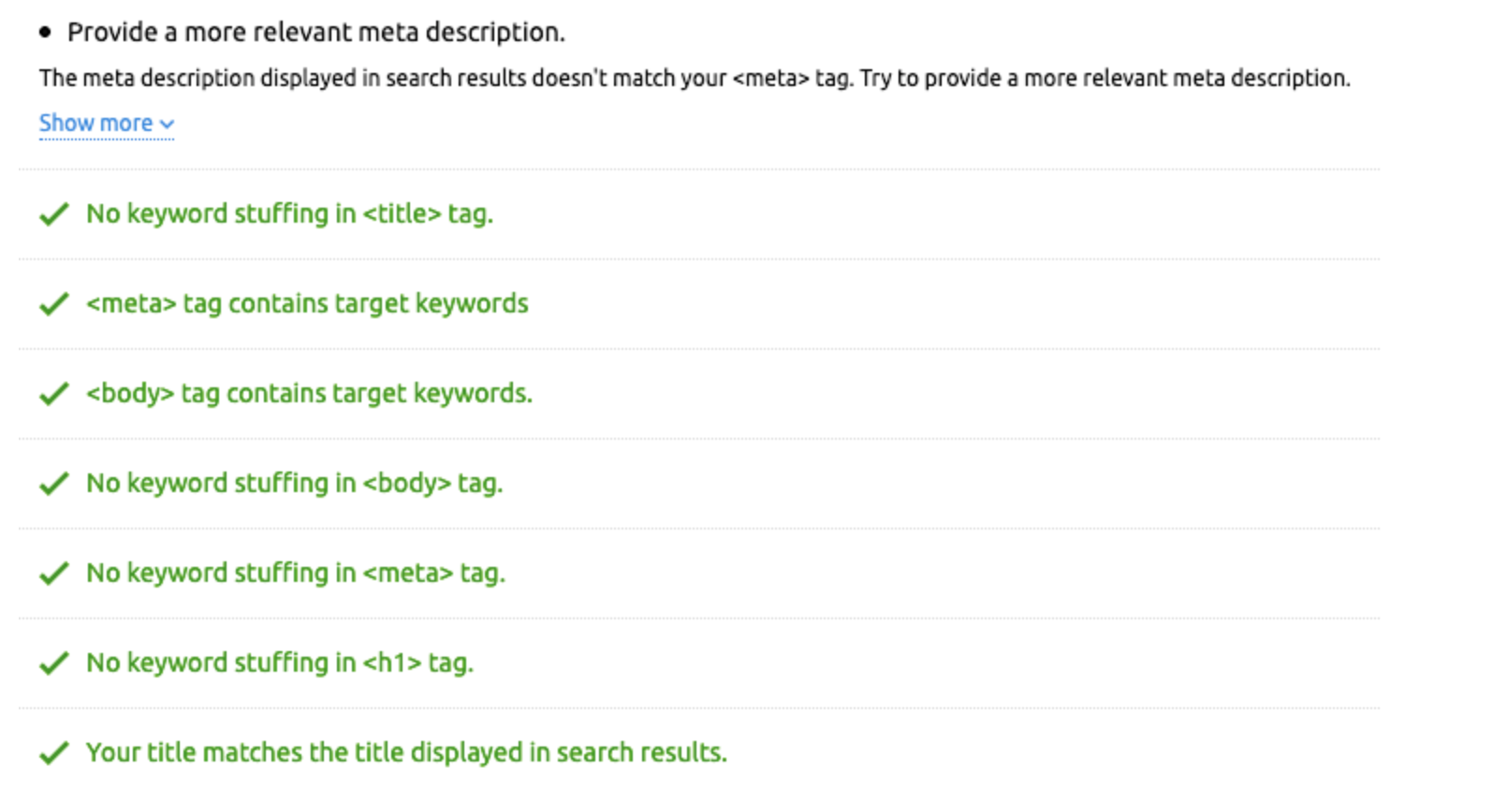Click the 'No keyword stuffing in <meta> tag' text
This screenshot has height=812, width=1507.
coord(296,573)
